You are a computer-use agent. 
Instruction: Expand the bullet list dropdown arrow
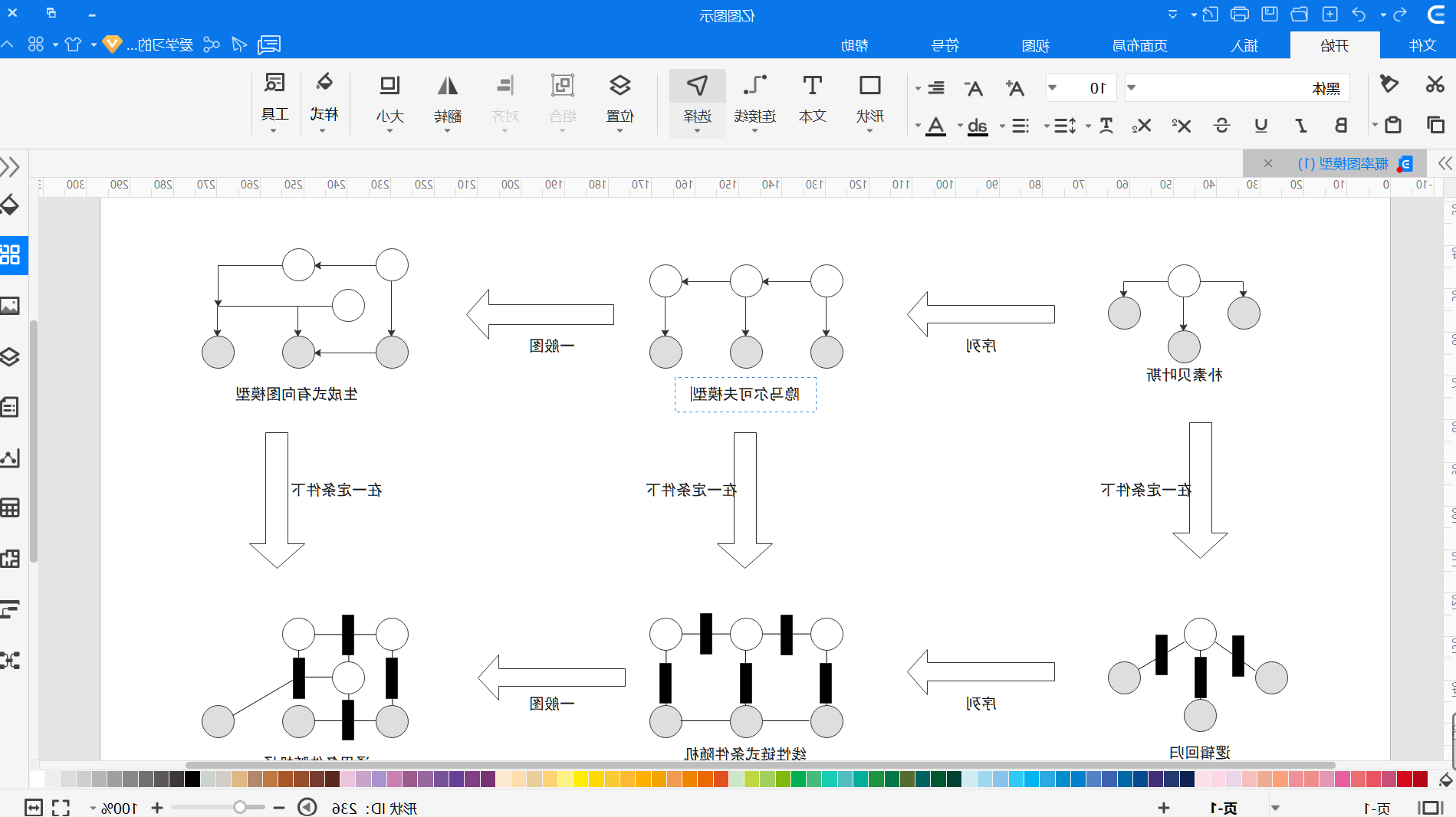[1002, 126]
